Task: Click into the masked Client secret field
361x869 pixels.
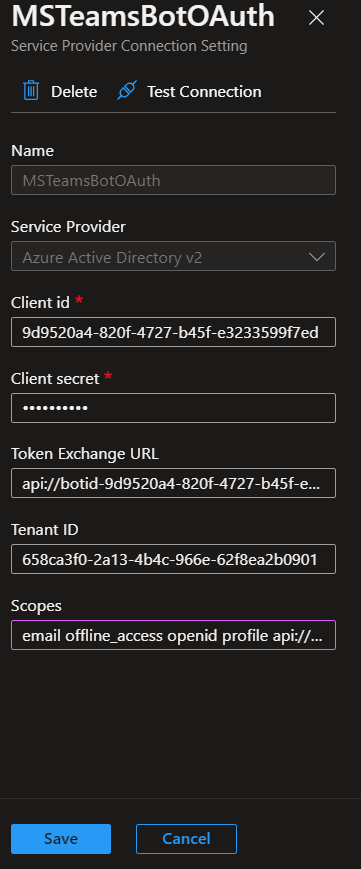Action: [x=173, y=408]
